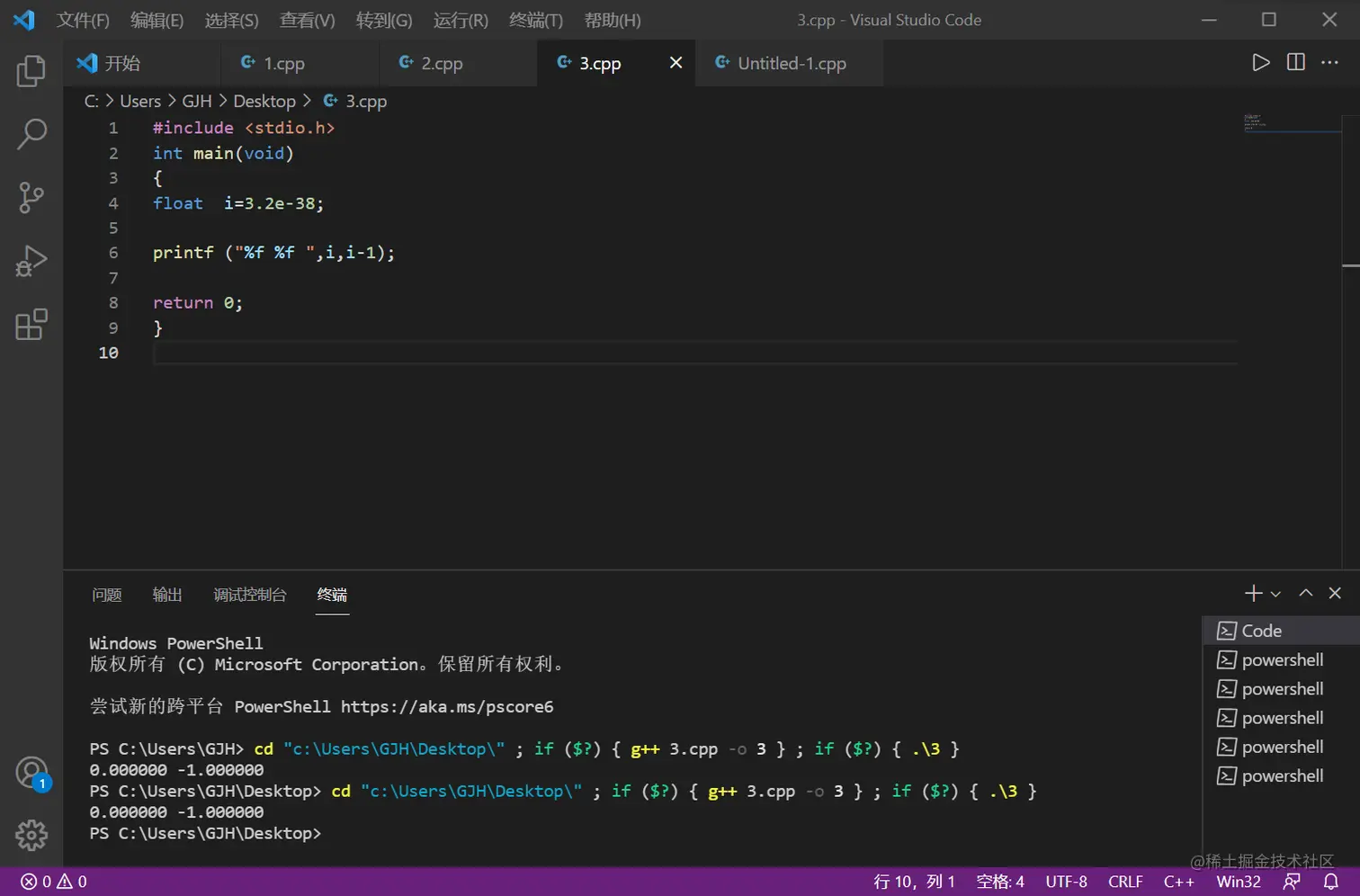Open the Search view in activity bar

pos(31,134)
